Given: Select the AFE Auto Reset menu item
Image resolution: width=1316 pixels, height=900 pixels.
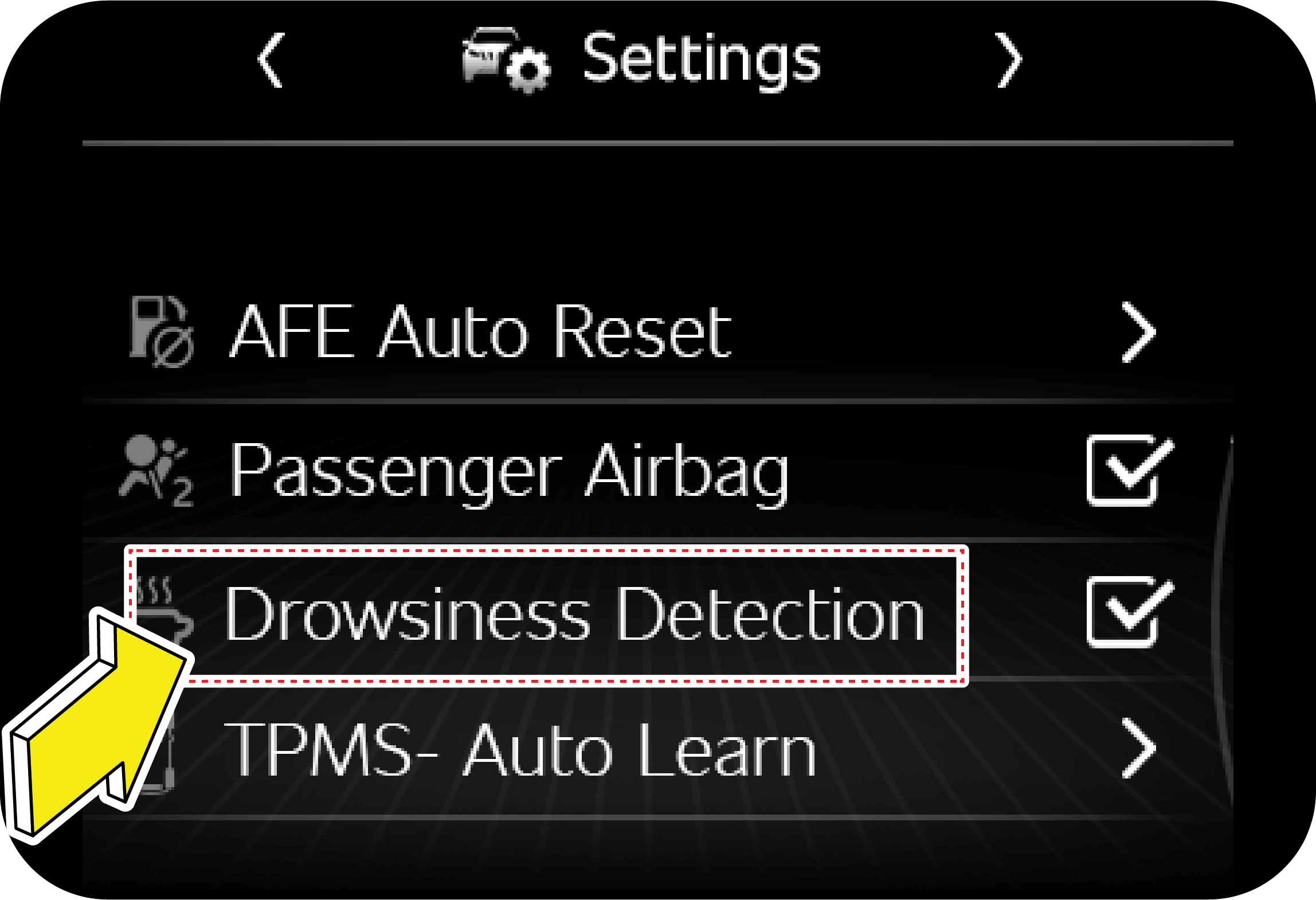Looking at the screenshot, I should point(480,332).
